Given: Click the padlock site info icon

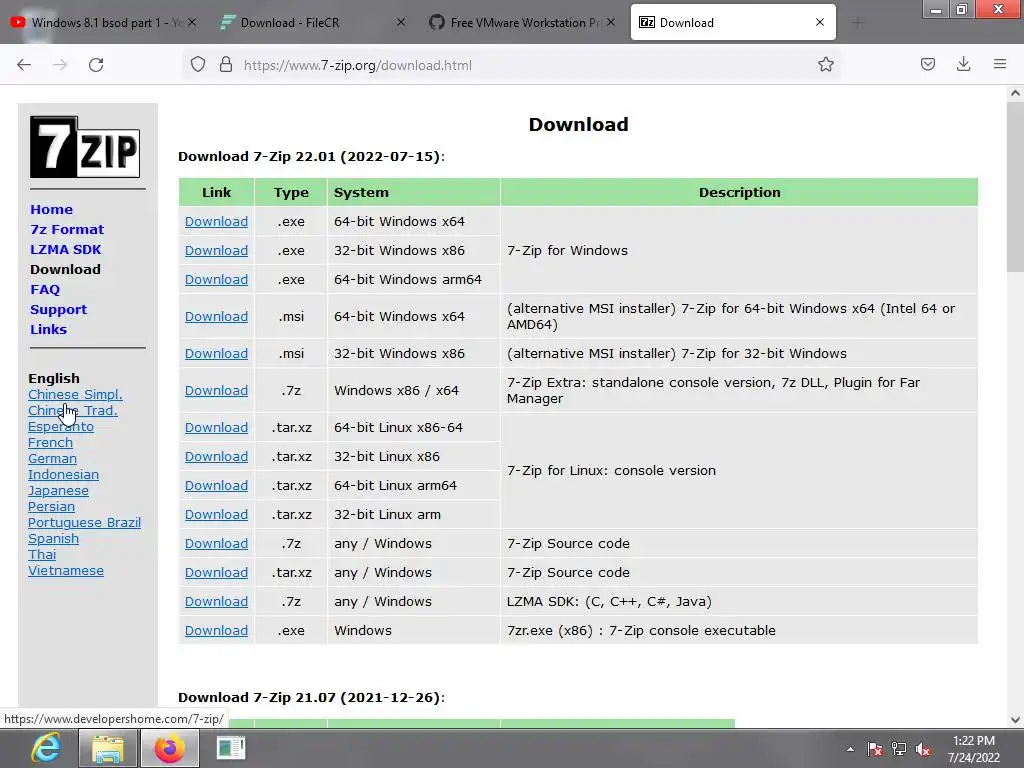Looking at the screenshot, I should [x=226, y=65].
